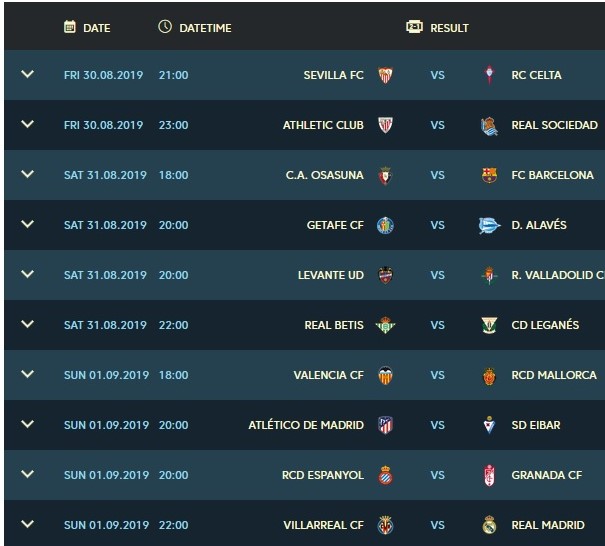This screenshot has width=605, height=546.
Task: Click the FC Barcelona club crest
Action: (489, 175)
